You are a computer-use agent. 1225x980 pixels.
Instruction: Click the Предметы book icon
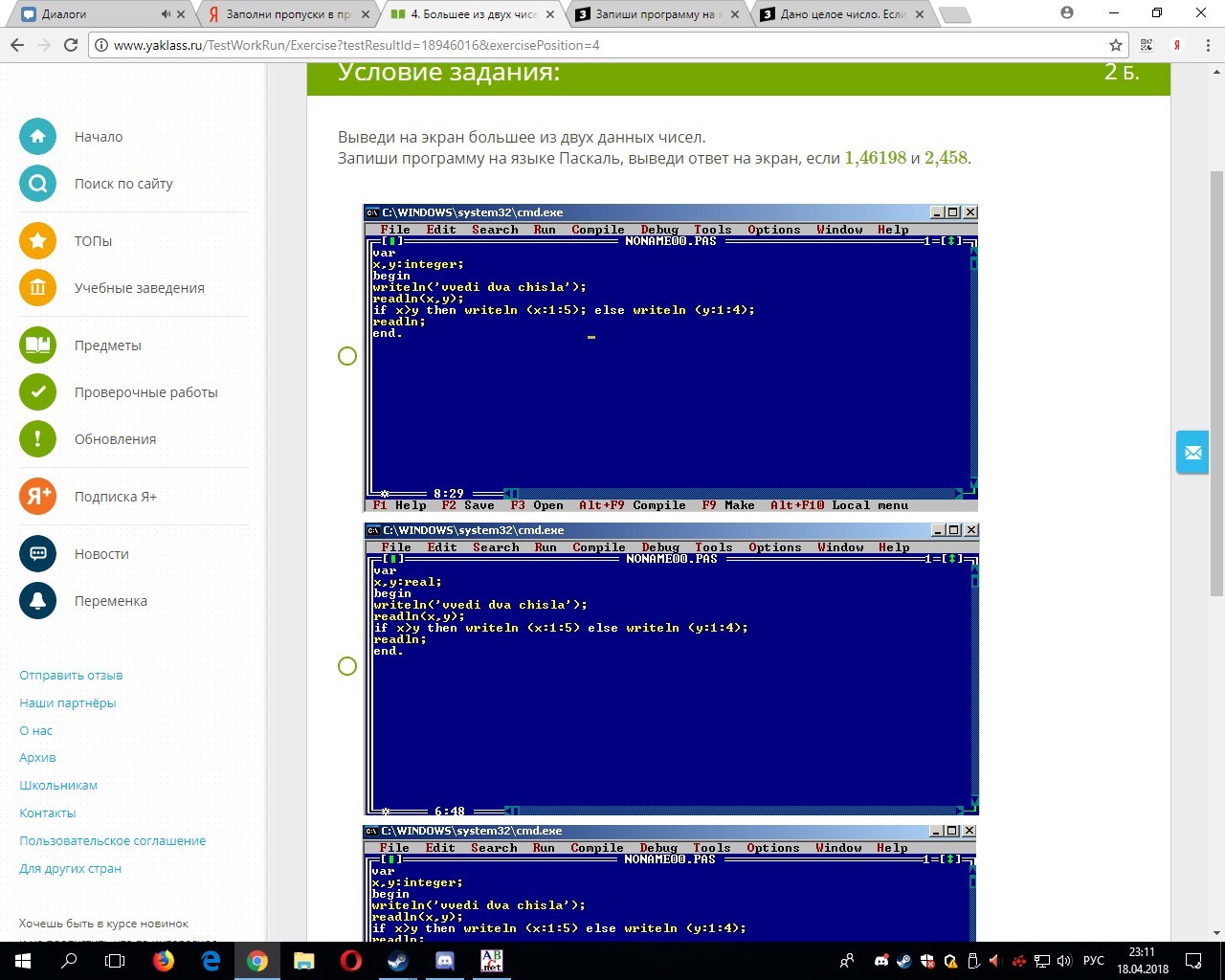pos(37,345)
